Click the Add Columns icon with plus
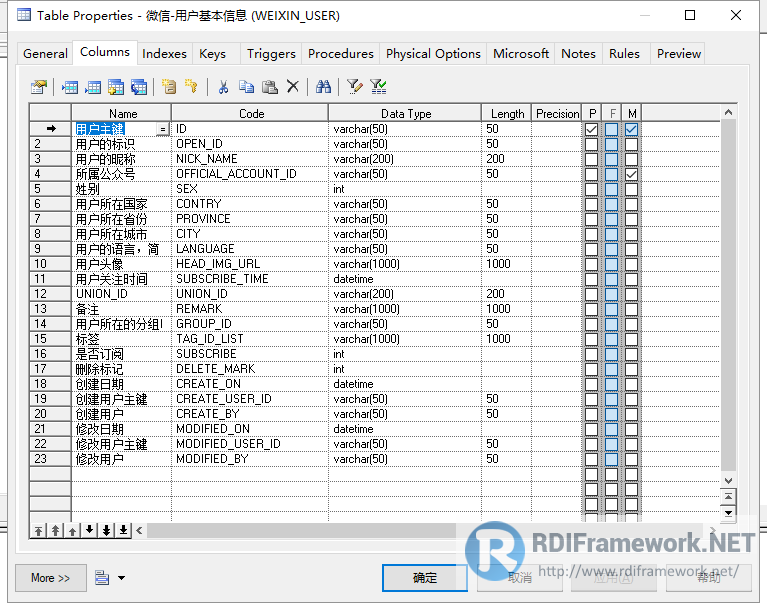 (x=116, y=87)
